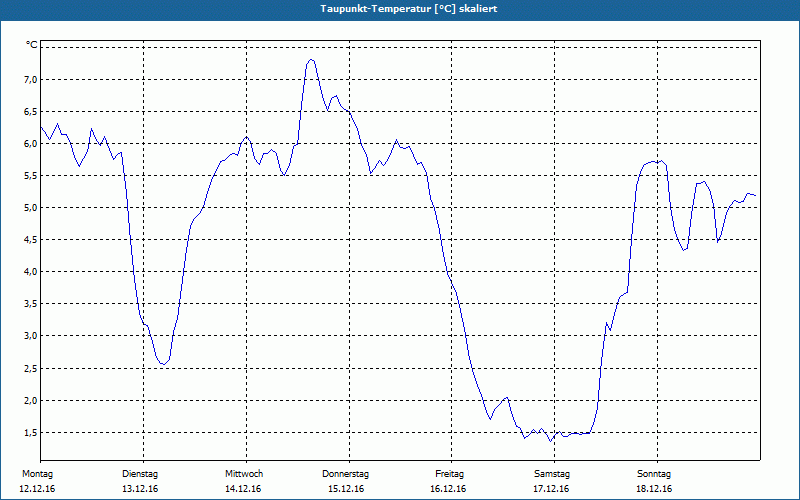Select the 'Freitag' day label
The image size is (800, 500).
pos(449,474)
